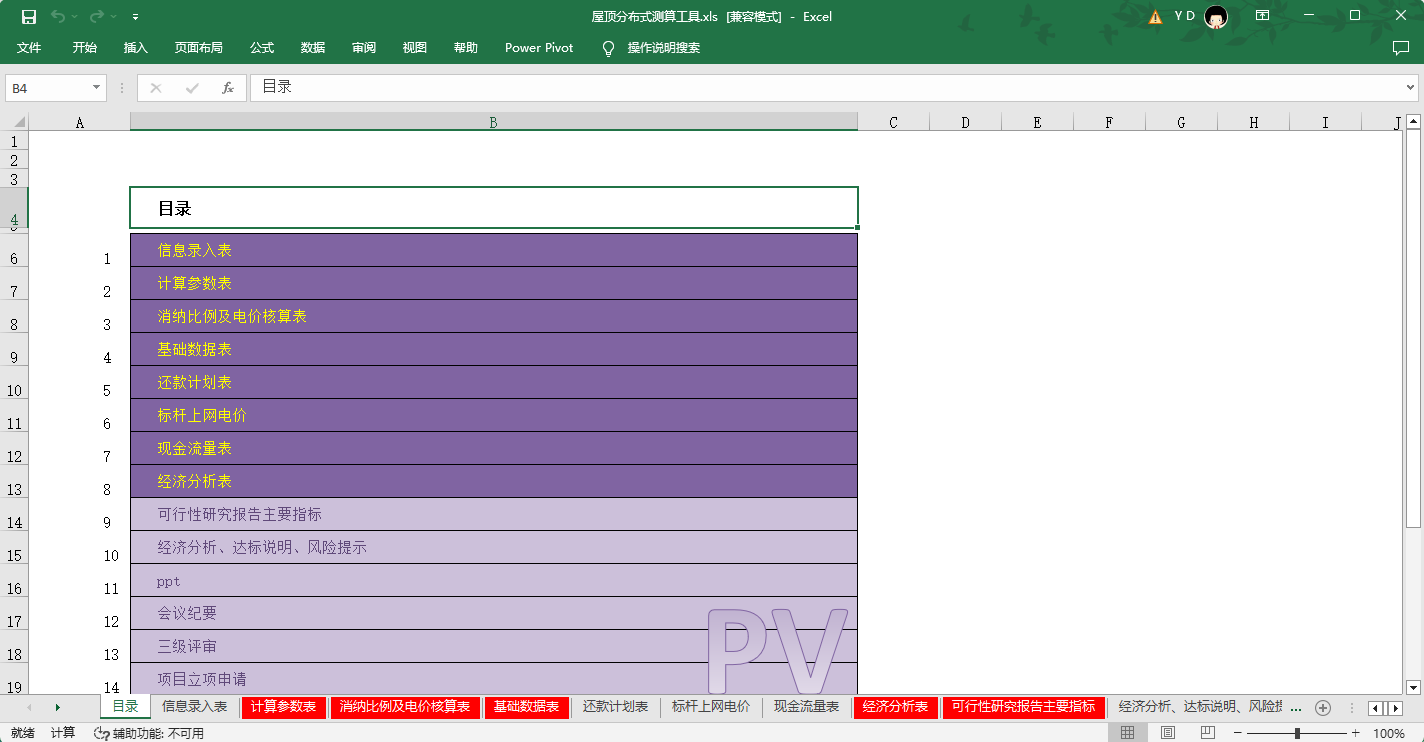Click the 辅助功能: 不可用 accessibility status

tap(149, 733)
